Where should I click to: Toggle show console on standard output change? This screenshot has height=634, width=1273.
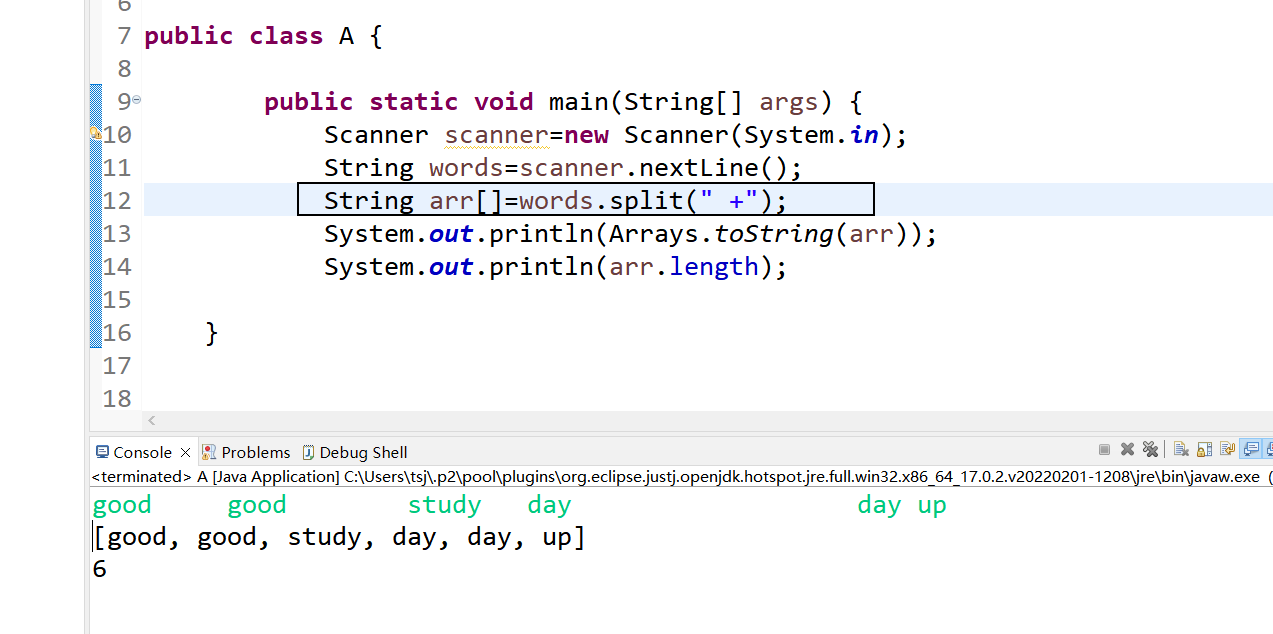click(1251, 450)
